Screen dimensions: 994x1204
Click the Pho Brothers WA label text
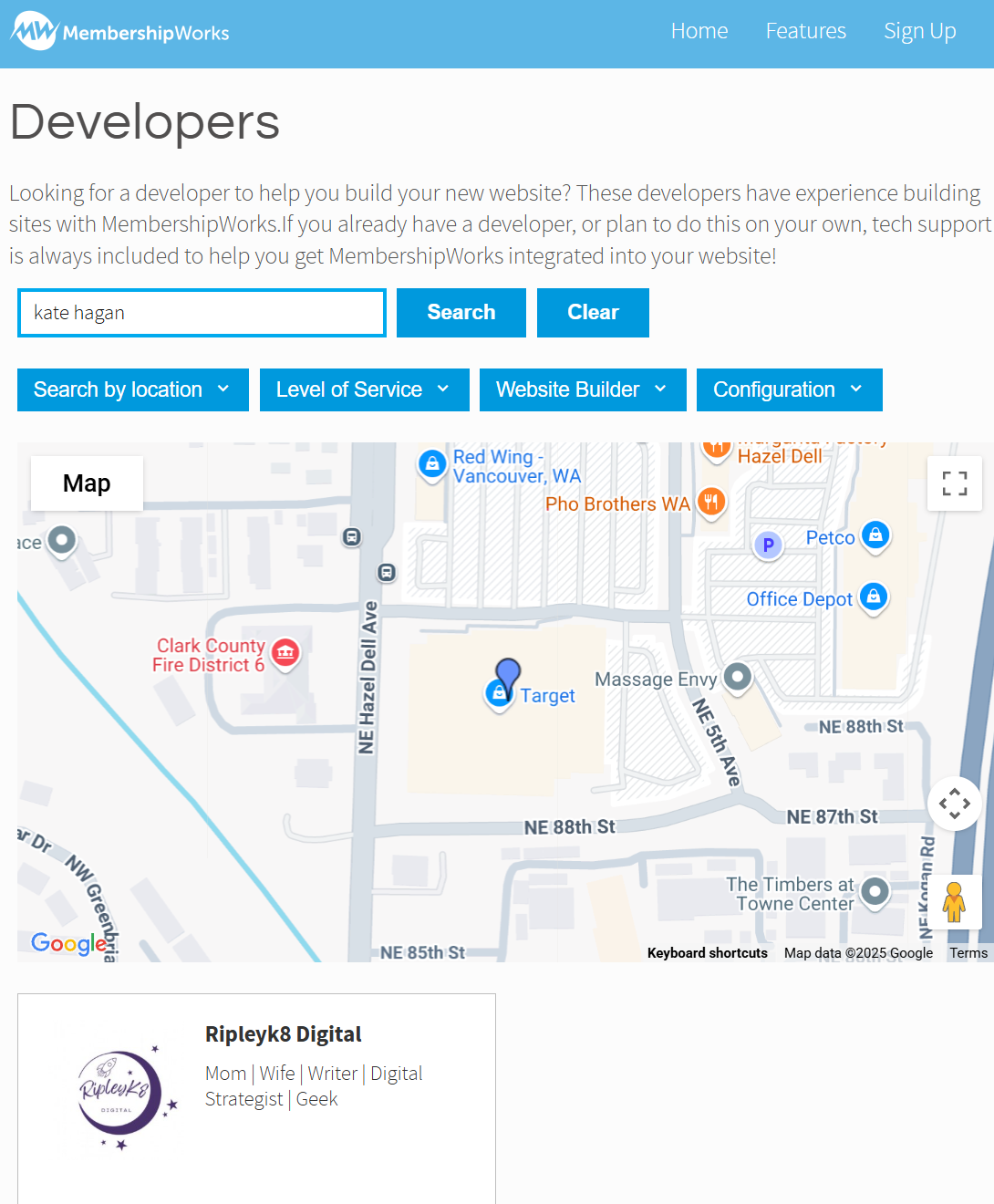(617, 504)
